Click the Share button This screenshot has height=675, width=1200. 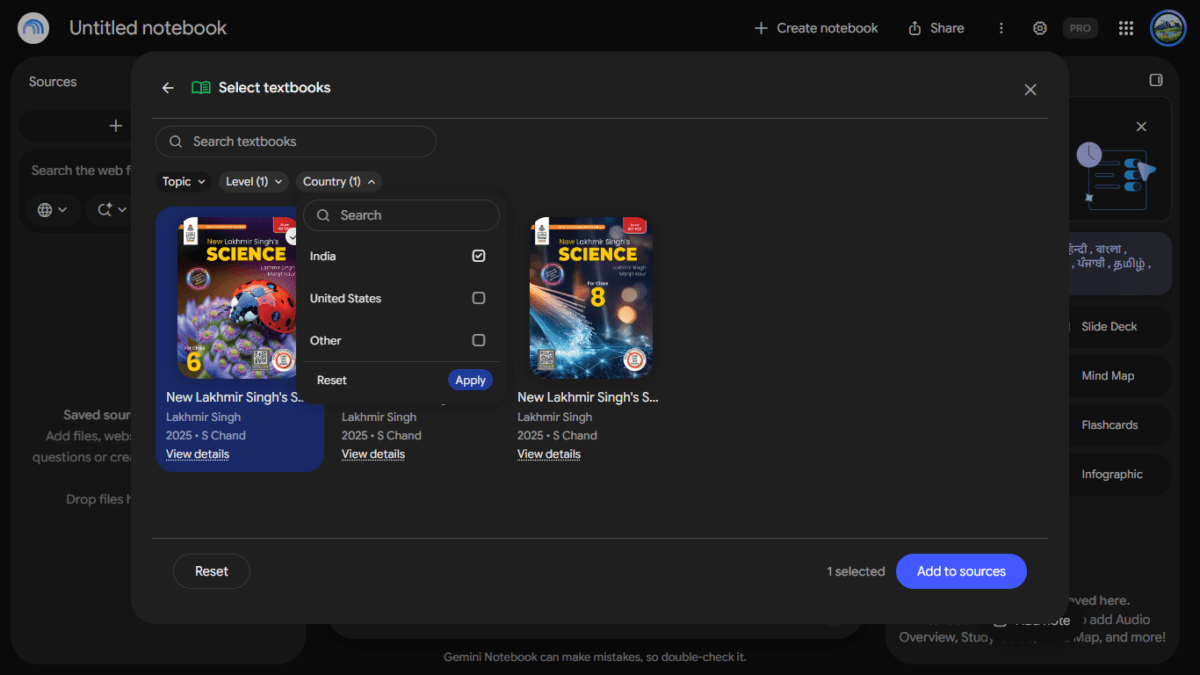pos(936,28)
